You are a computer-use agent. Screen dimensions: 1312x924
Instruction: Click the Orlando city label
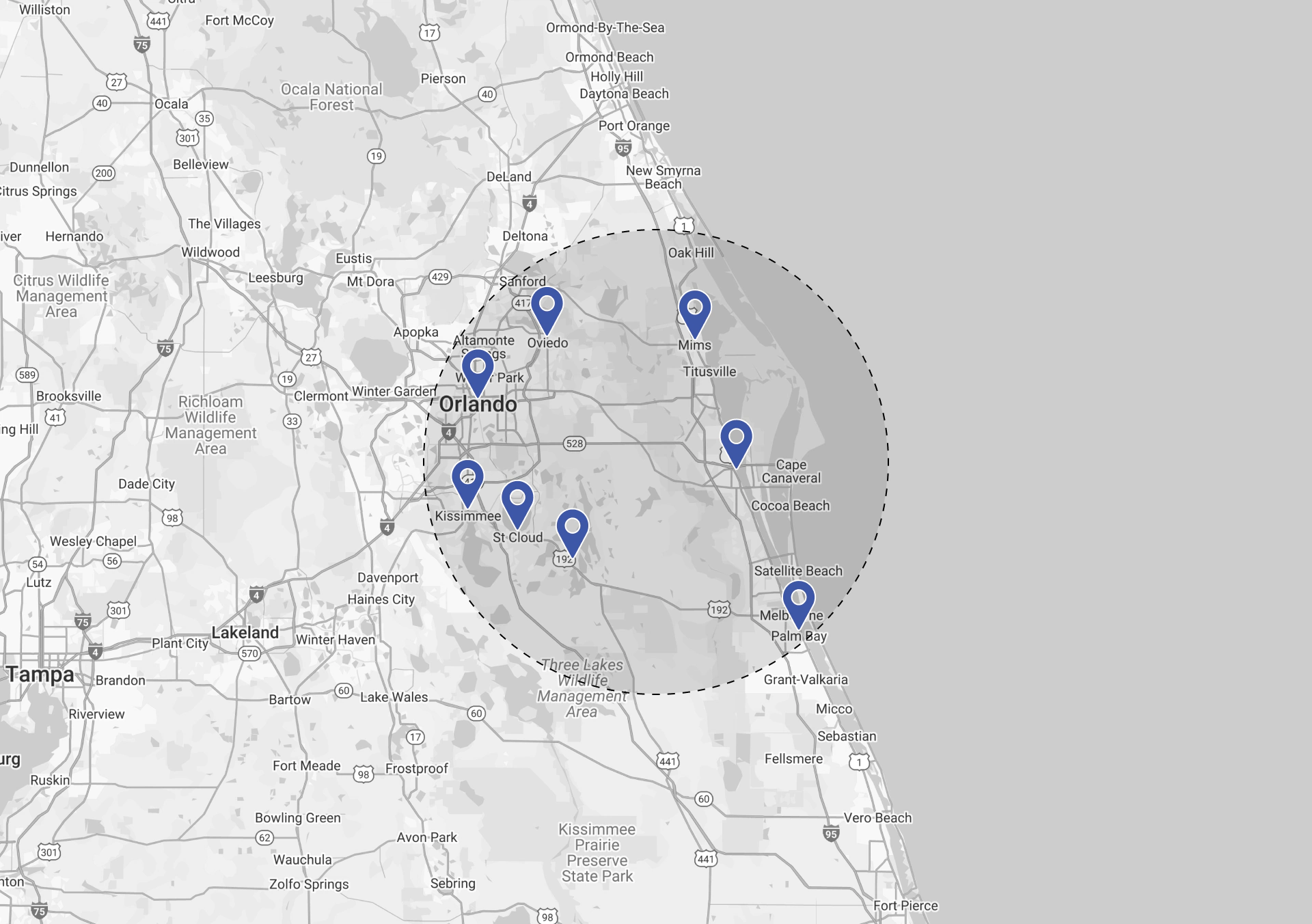pyautogui.click(x=478, y=405)
